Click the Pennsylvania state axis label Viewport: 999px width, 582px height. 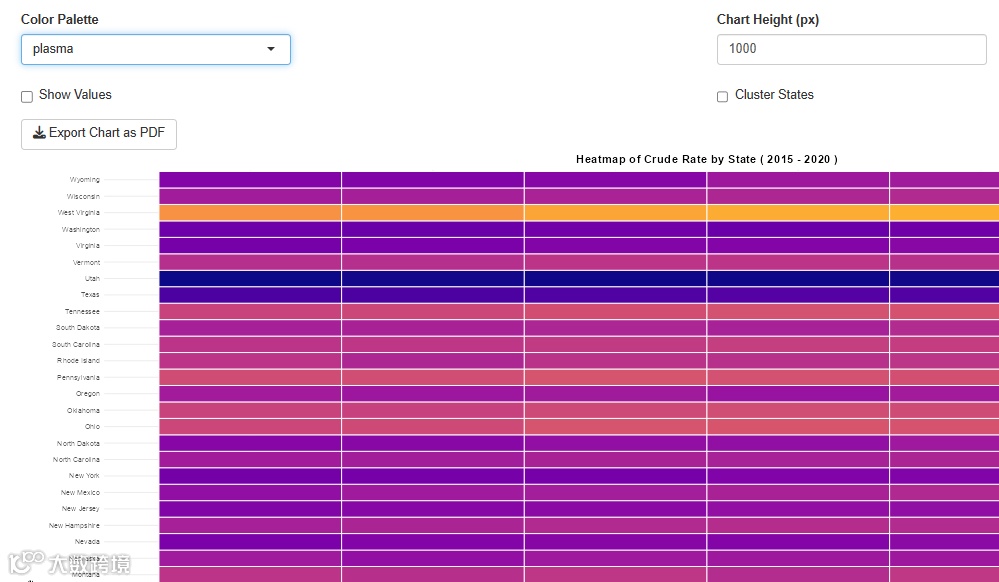(78, 378)
